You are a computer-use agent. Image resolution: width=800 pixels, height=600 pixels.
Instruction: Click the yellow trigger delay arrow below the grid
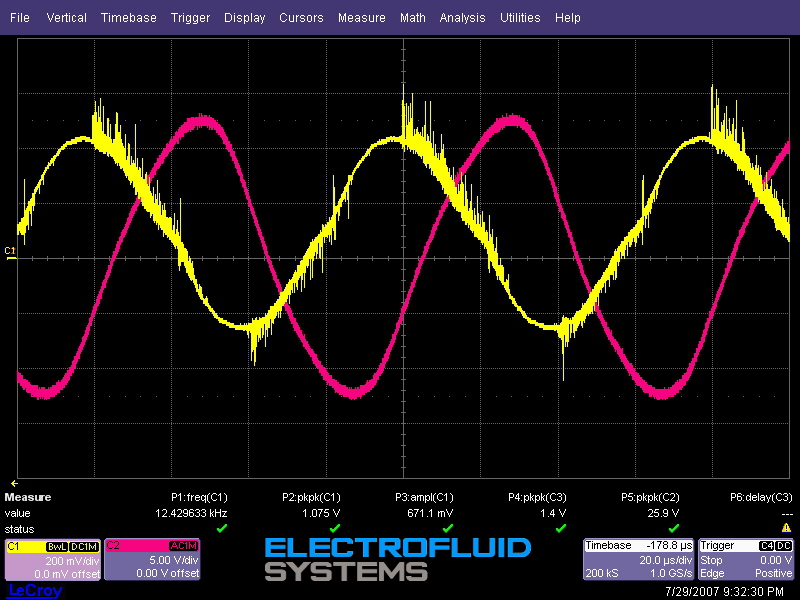click(x=14, y=483)
